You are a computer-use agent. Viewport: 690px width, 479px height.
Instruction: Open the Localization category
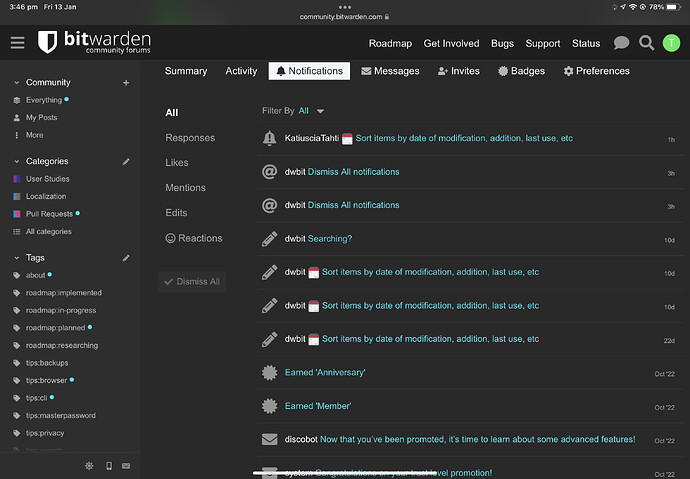pyautogui.click(x=46, y=197)
